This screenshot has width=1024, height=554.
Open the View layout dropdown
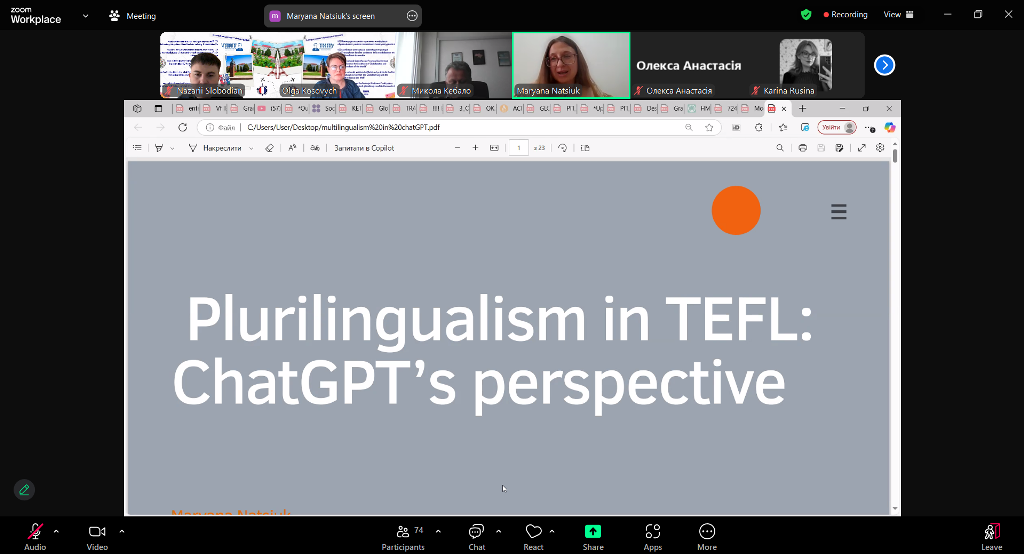(x=896, y=15)
